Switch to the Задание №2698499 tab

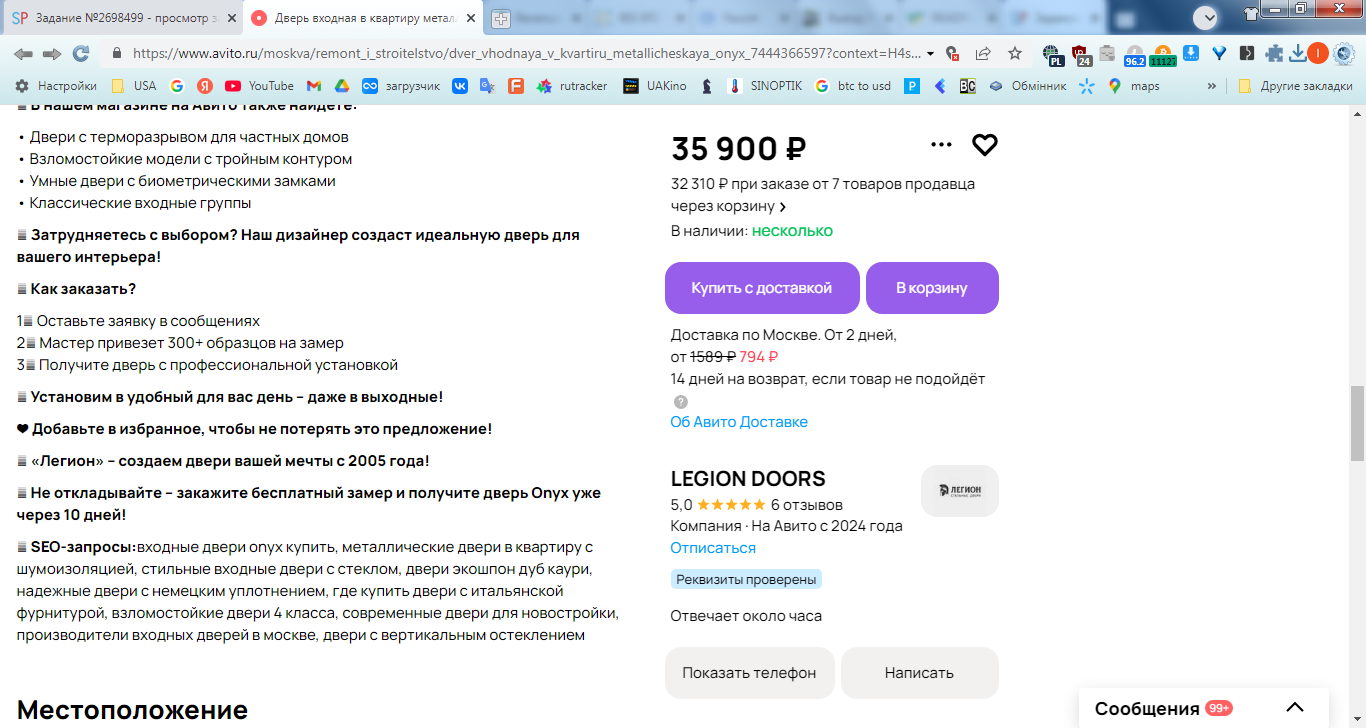[122, 18]
